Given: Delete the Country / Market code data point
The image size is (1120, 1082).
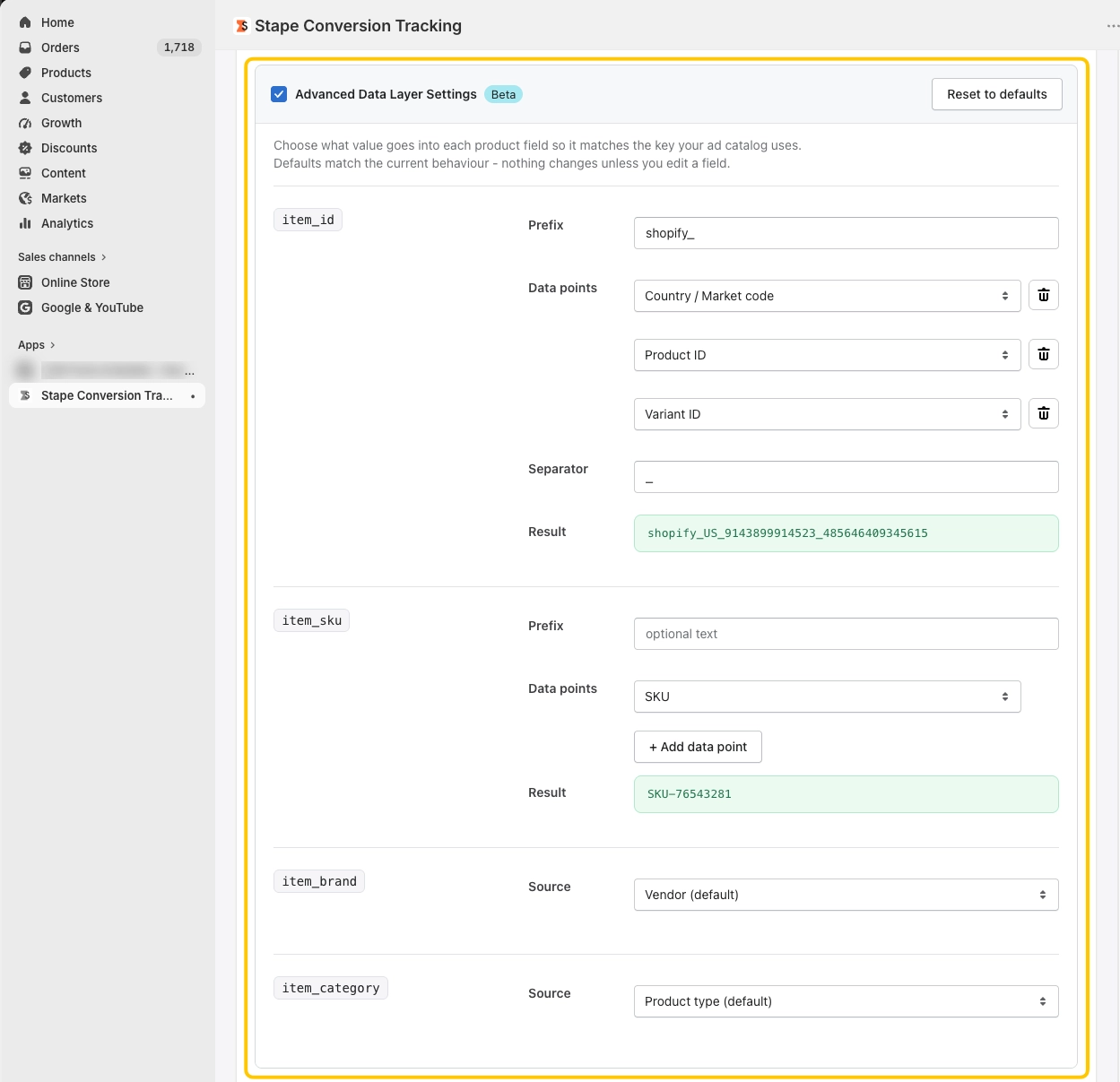Looking at the screenshot, I should [x=1044, y=295].
